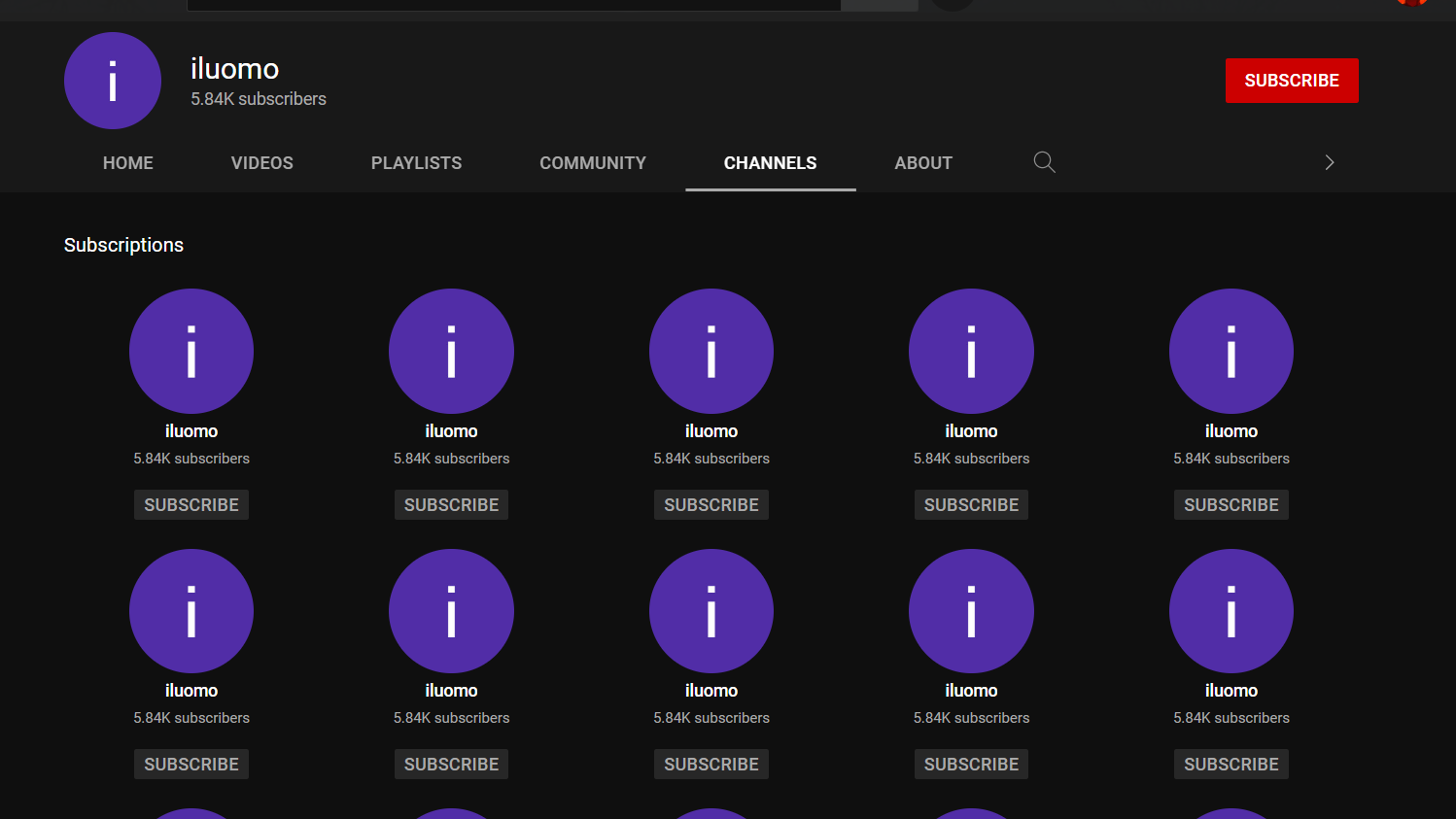Subscribe to the fourth channel in the top row
The height and width of the screenshot is (819, 1456).
[x=971, y=505]
